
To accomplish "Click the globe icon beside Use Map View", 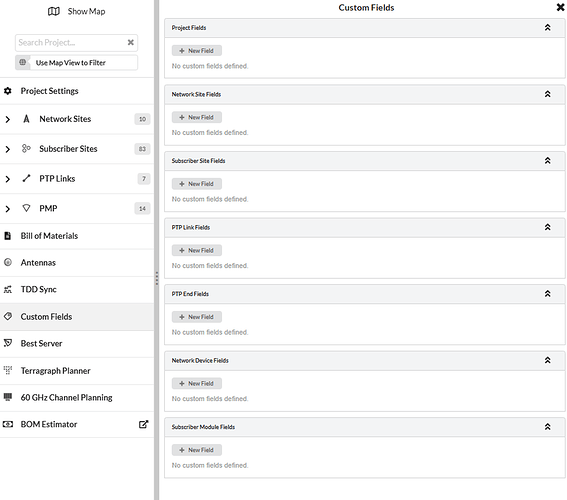I will click(x=22, y=62).
